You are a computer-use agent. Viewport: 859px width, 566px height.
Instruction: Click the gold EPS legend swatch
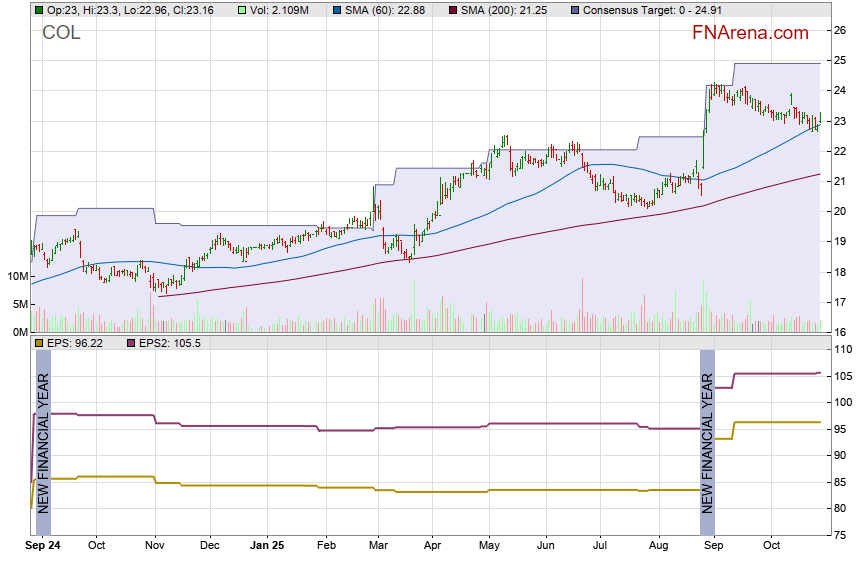pyautogui.click(x=38, y=343)
